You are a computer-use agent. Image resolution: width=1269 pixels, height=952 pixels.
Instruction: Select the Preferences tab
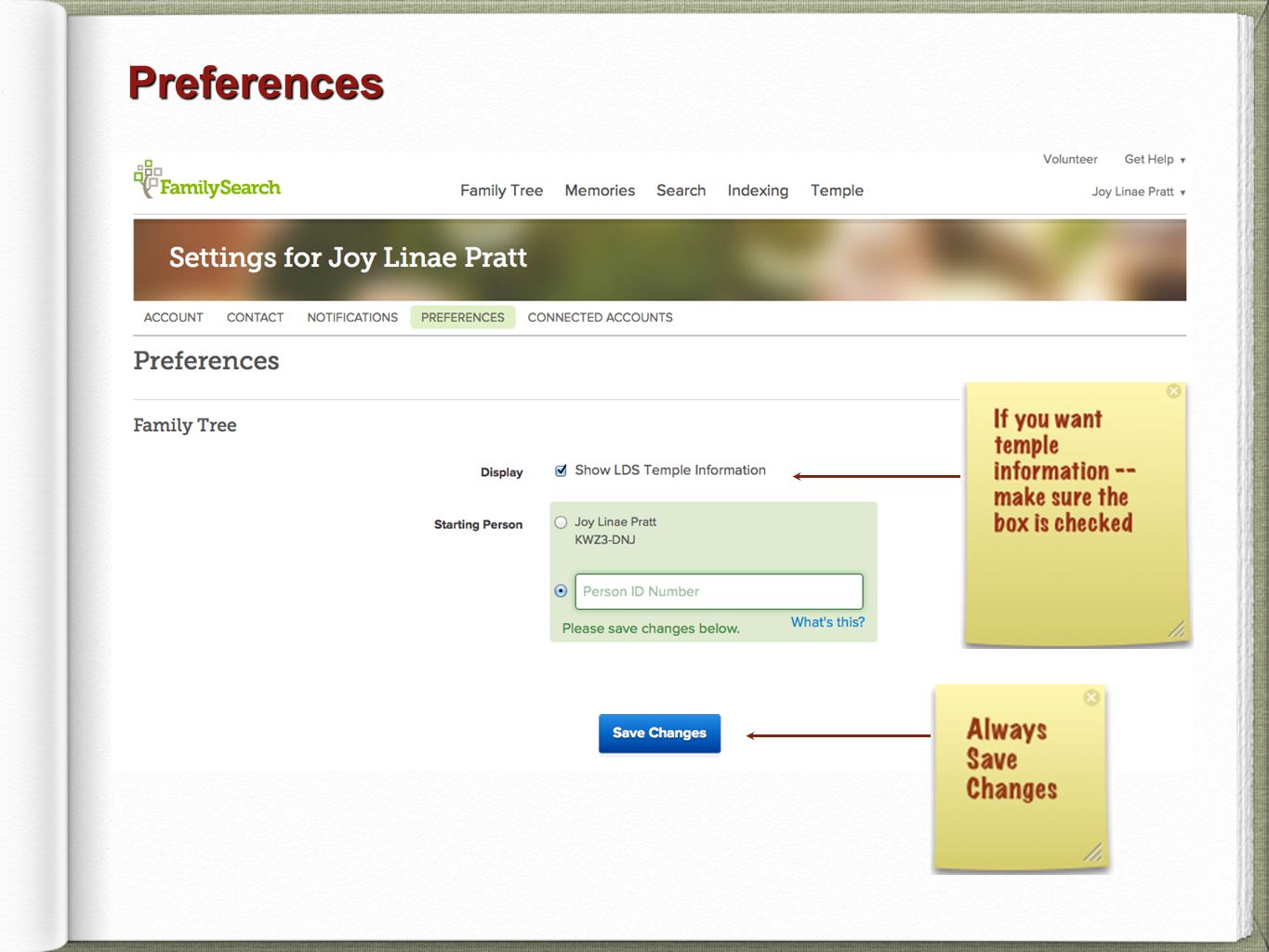click(462, 317)
